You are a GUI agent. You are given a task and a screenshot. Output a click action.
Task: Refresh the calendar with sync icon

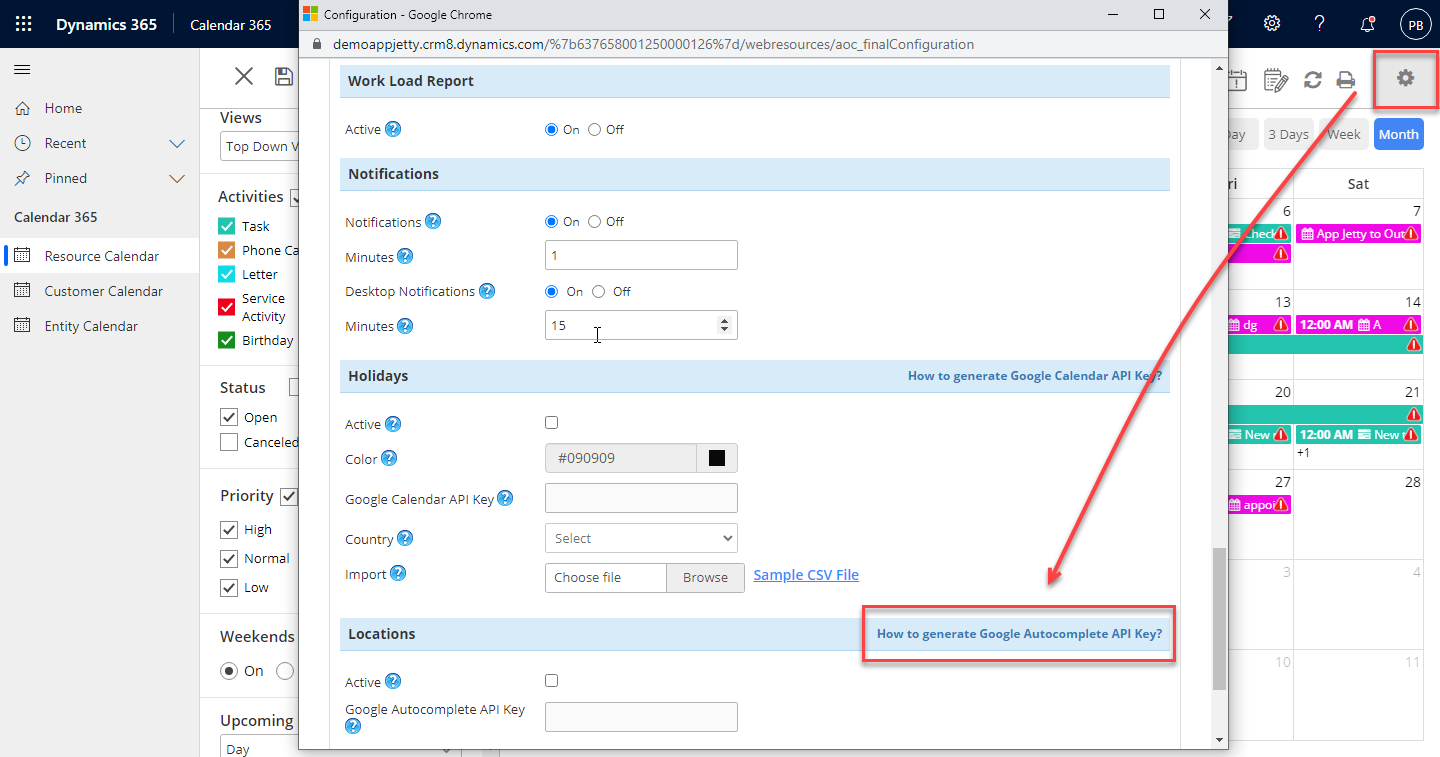coord(1313,81)
